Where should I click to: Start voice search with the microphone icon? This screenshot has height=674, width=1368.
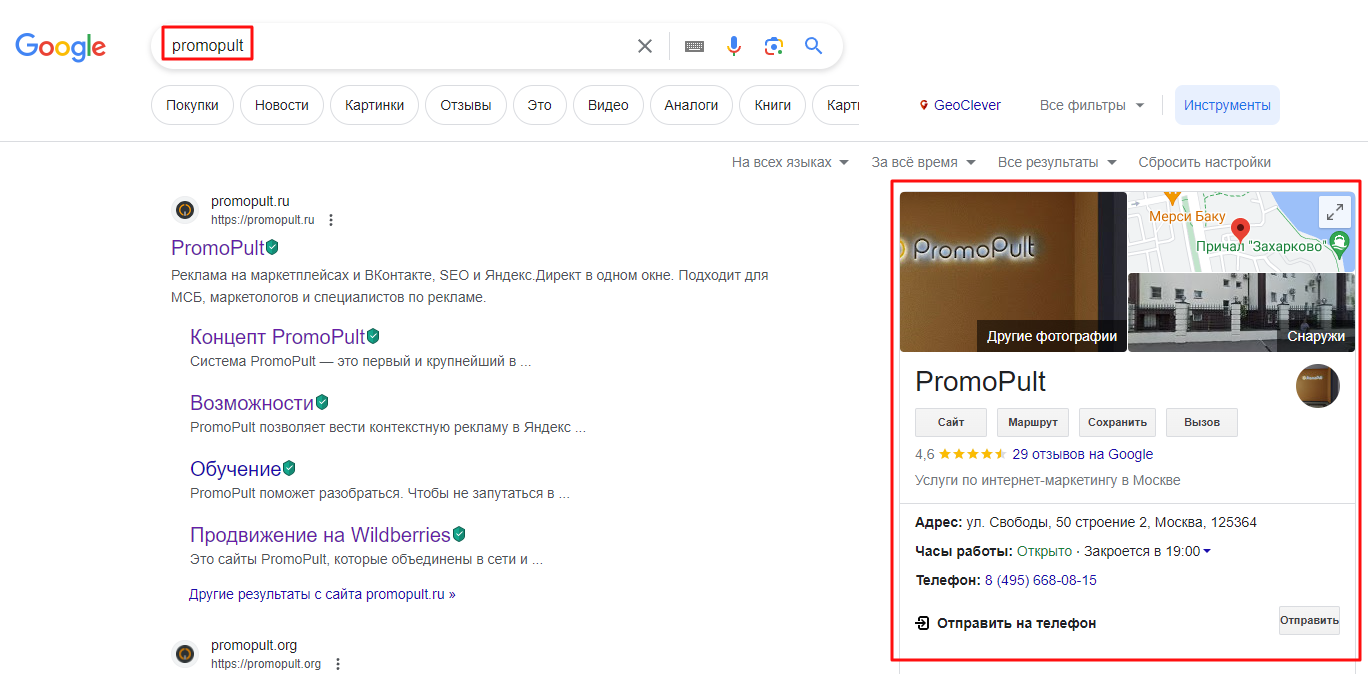734,46
